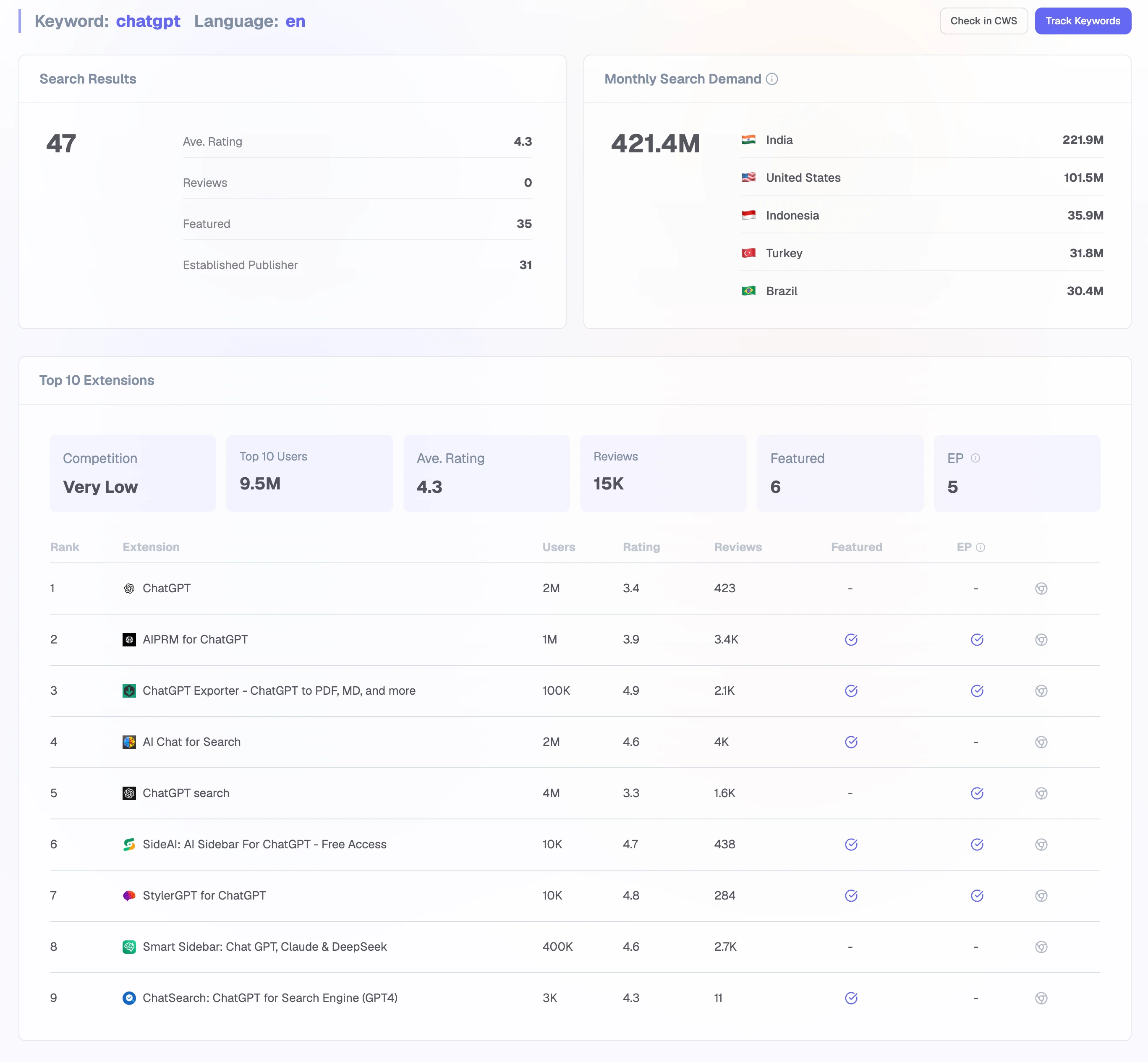
Task: Click the India flag icon
Action: (748, 140)
